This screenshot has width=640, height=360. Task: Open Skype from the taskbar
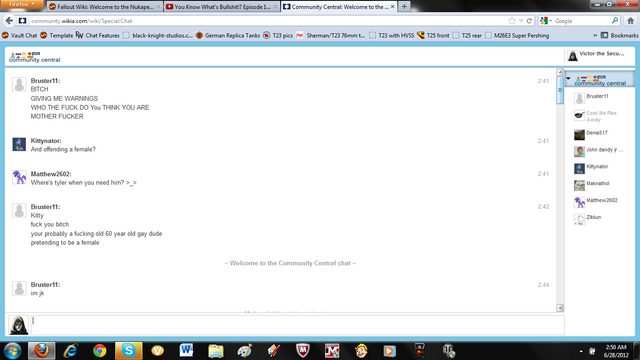pos(129,351)
